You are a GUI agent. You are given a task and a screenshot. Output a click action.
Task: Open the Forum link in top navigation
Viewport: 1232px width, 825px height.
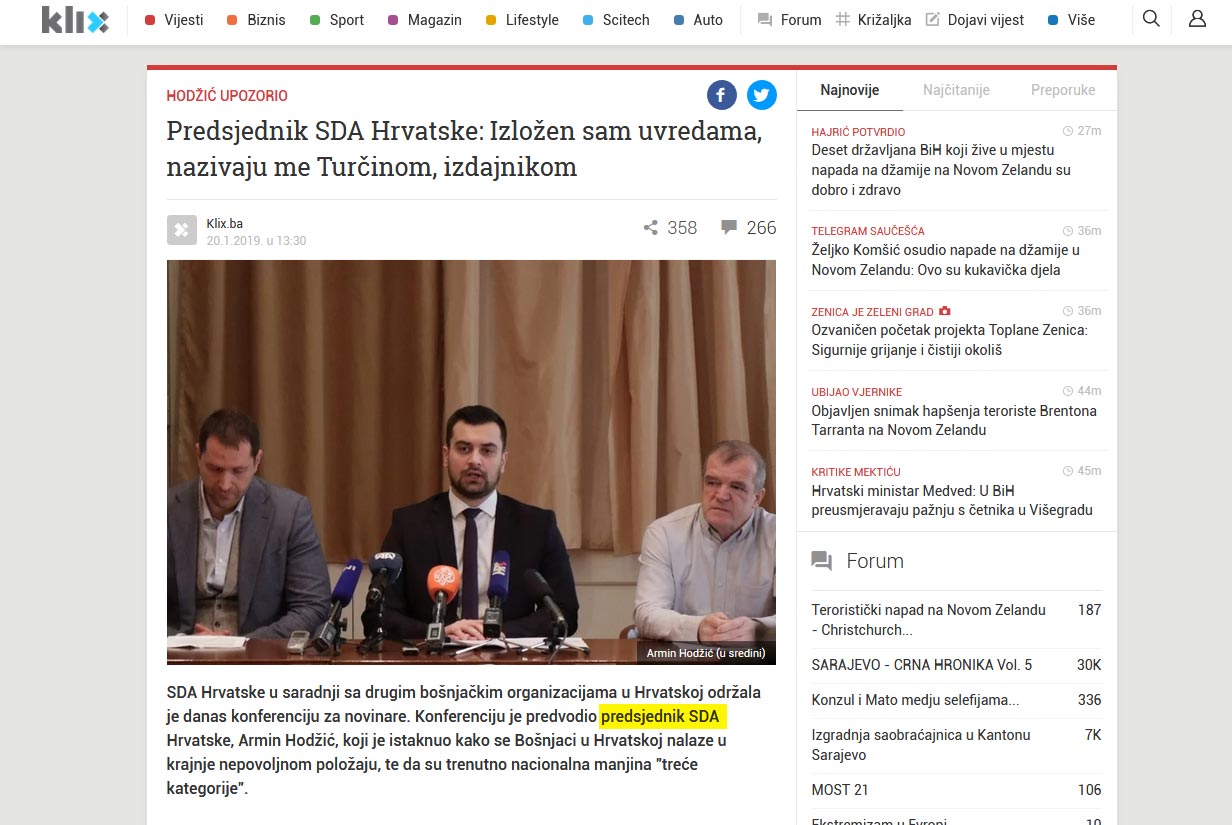pyautogui.click(x=790, y=20)
